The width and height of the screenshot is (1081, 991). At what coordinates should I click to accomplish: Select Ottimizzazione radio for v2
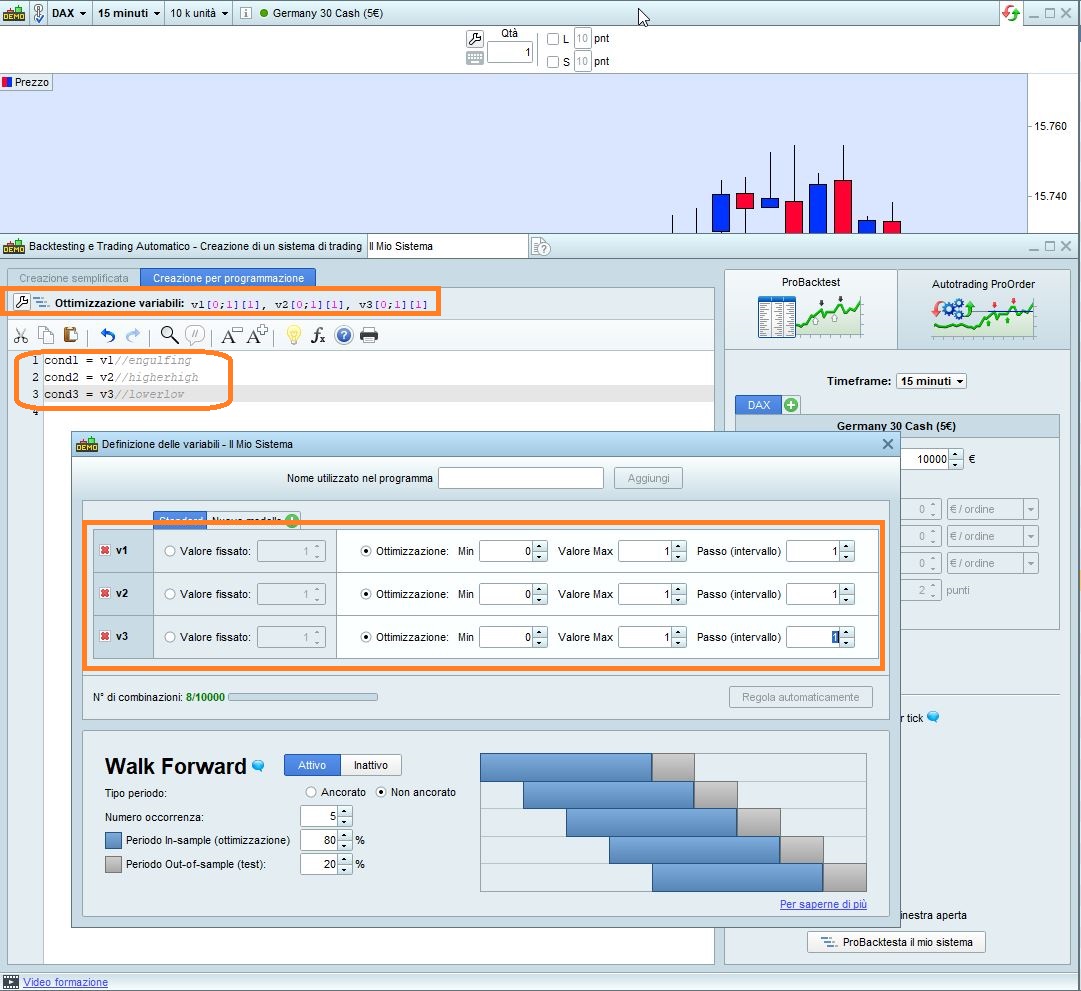tap(366, 594)
